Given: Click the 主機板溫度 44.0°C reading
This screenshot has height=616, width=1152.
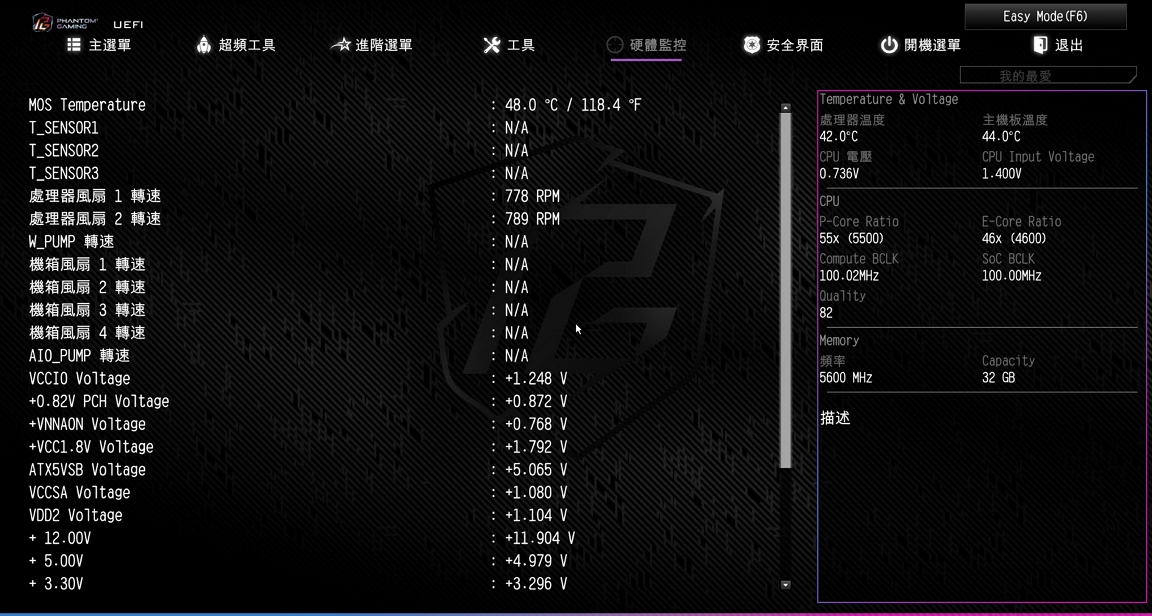Looking at the screenshot, I should pyautogui.click(x=1001, y=137).
